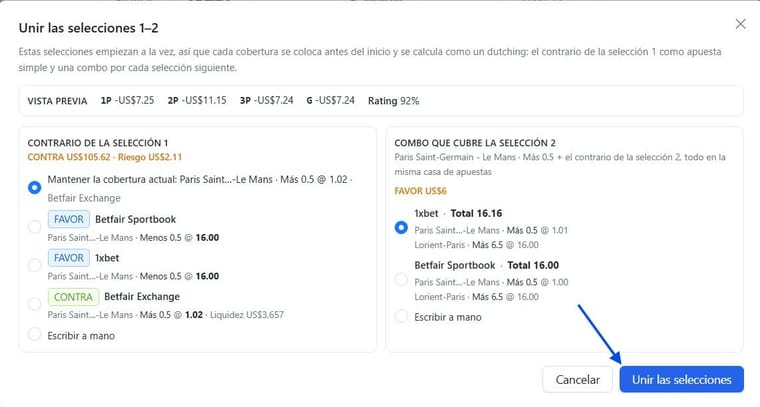This screenshot has height=407, width=760.
Task: Click the 1P -US$7.25 preview figure
Action: click(127, 100)
